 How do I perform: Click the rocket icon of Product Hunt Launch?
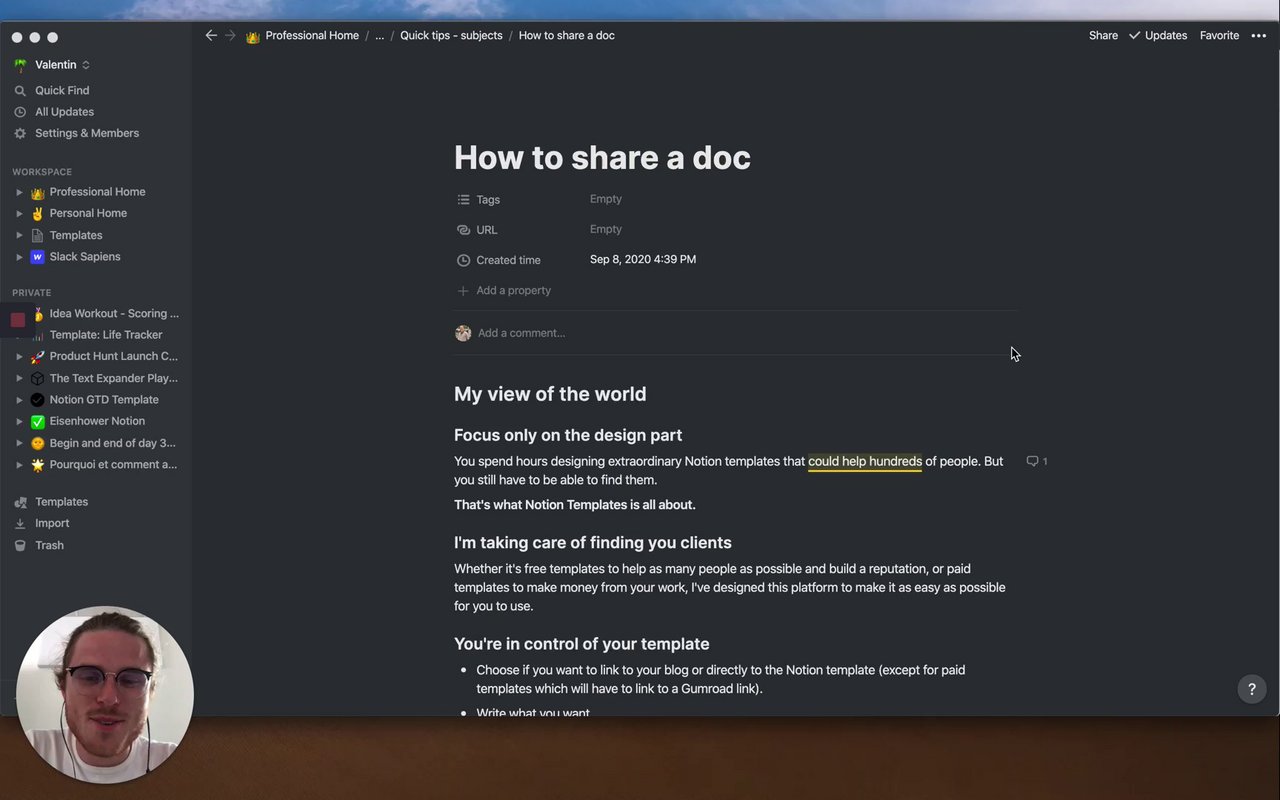(37, 357)
